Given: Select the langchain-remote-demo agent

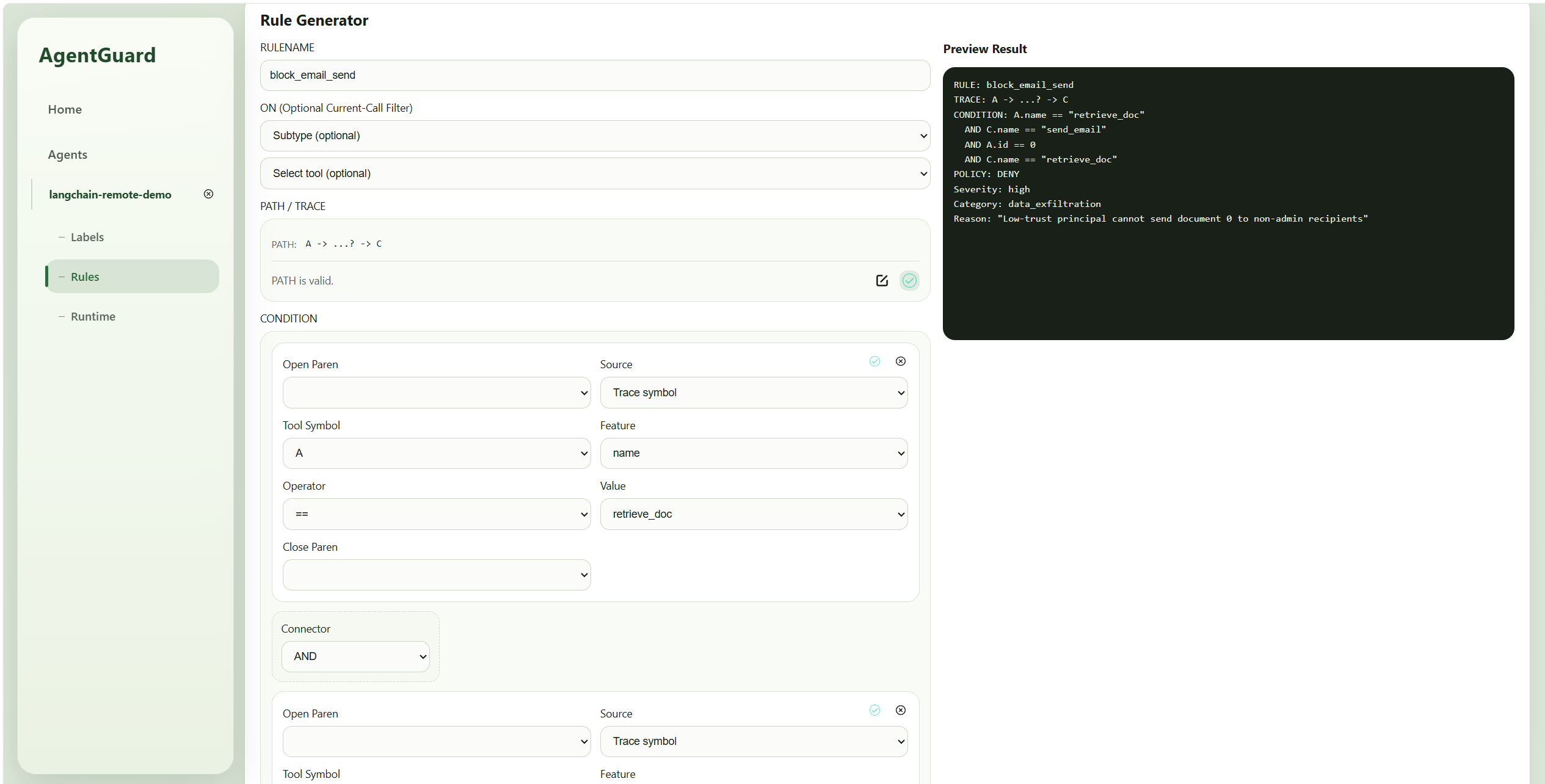Looking at the screenshot, I should (110, 194).
